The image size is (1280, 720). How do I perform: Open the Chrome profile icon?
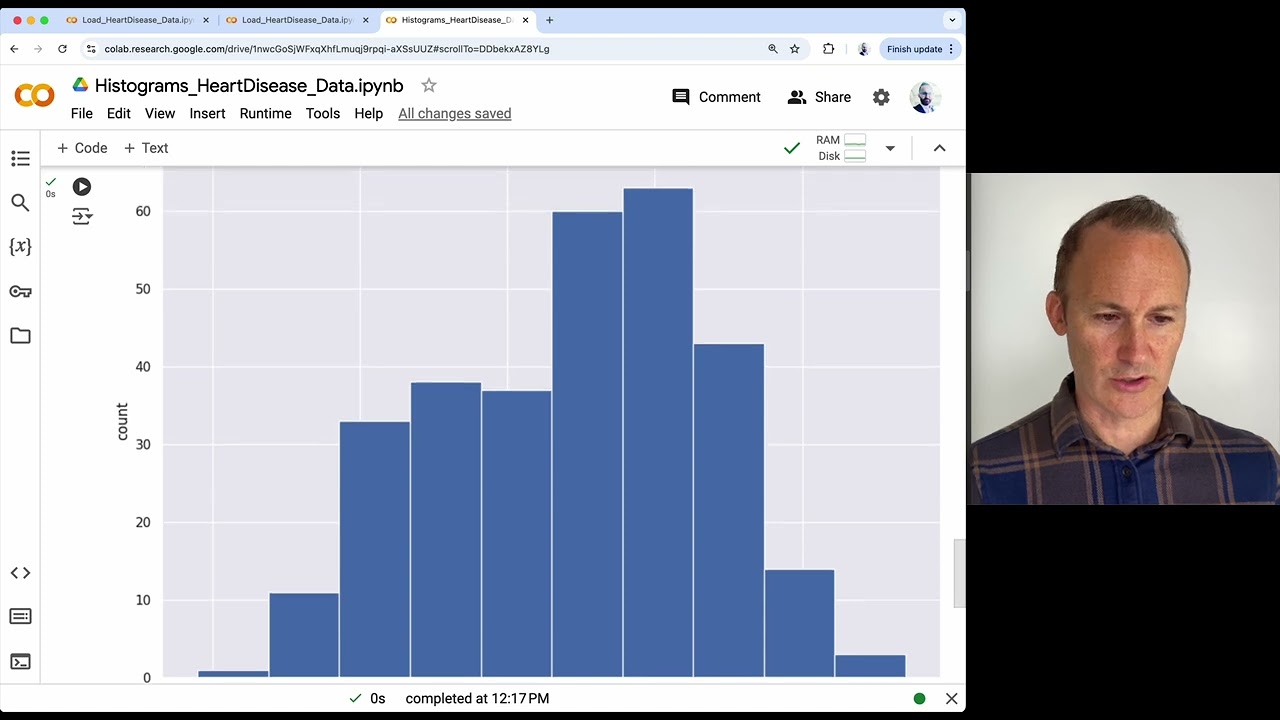tap(863, 49)
